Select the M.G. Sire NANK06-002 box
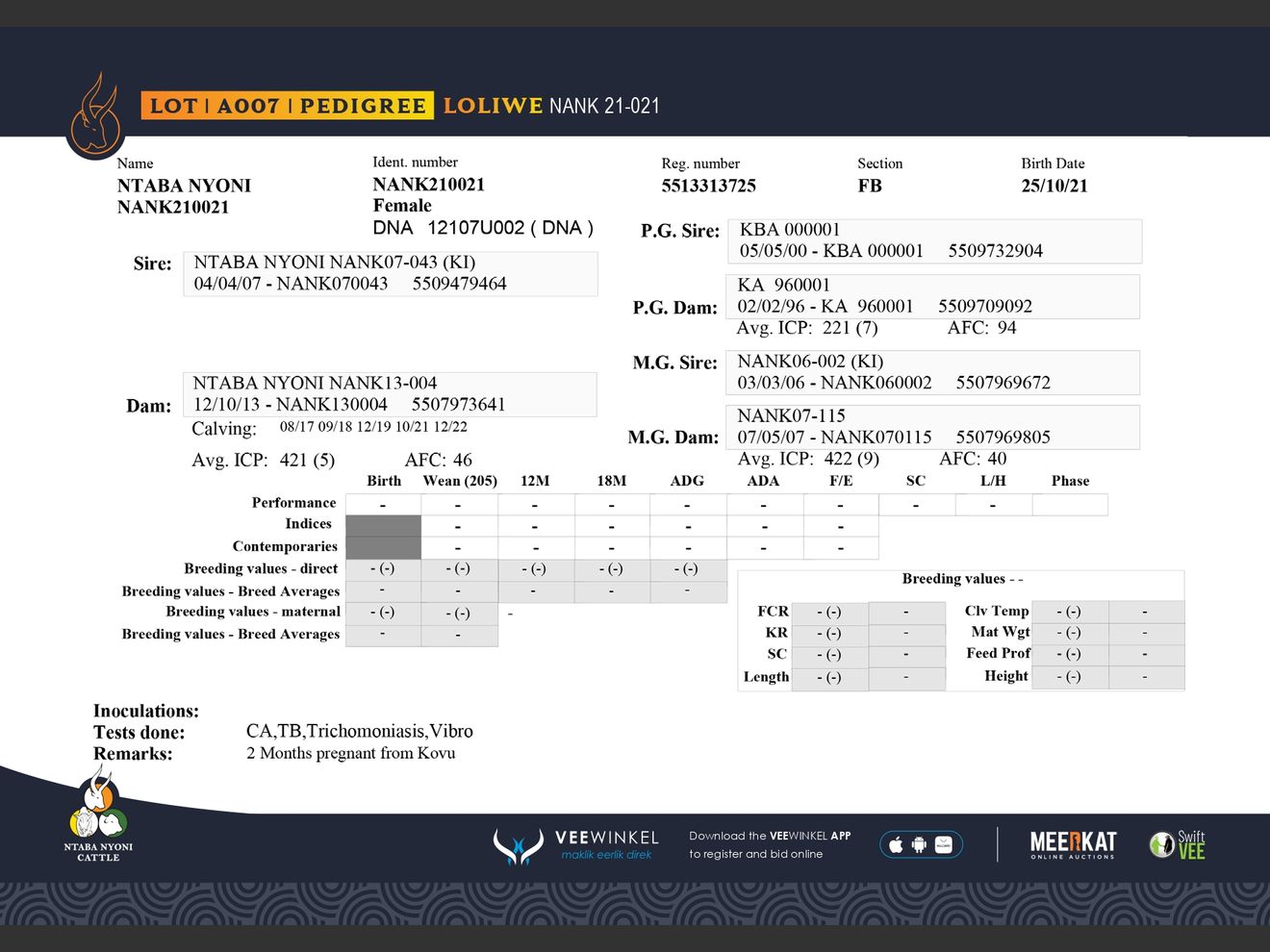The image size is (1270, 952). [x=931, y=372]
